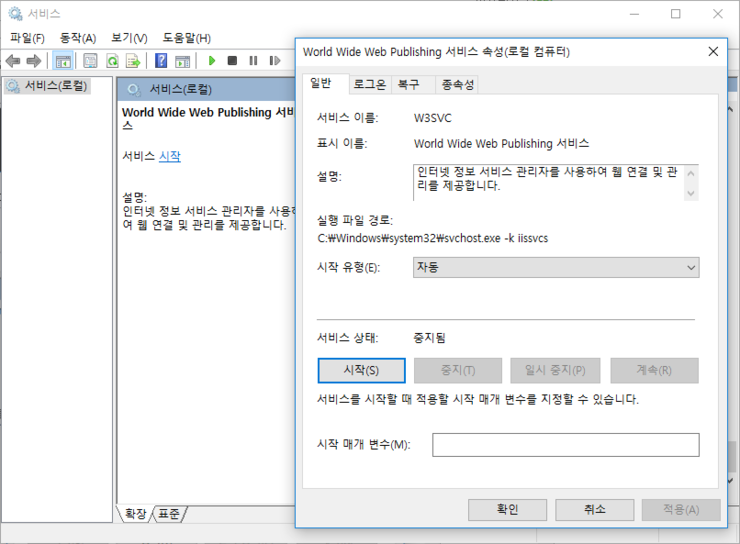The width and height of the screenshot is (740, 544).
Task: Click the Services list vertical scrollbar thumb
Action: pos(732,457)
